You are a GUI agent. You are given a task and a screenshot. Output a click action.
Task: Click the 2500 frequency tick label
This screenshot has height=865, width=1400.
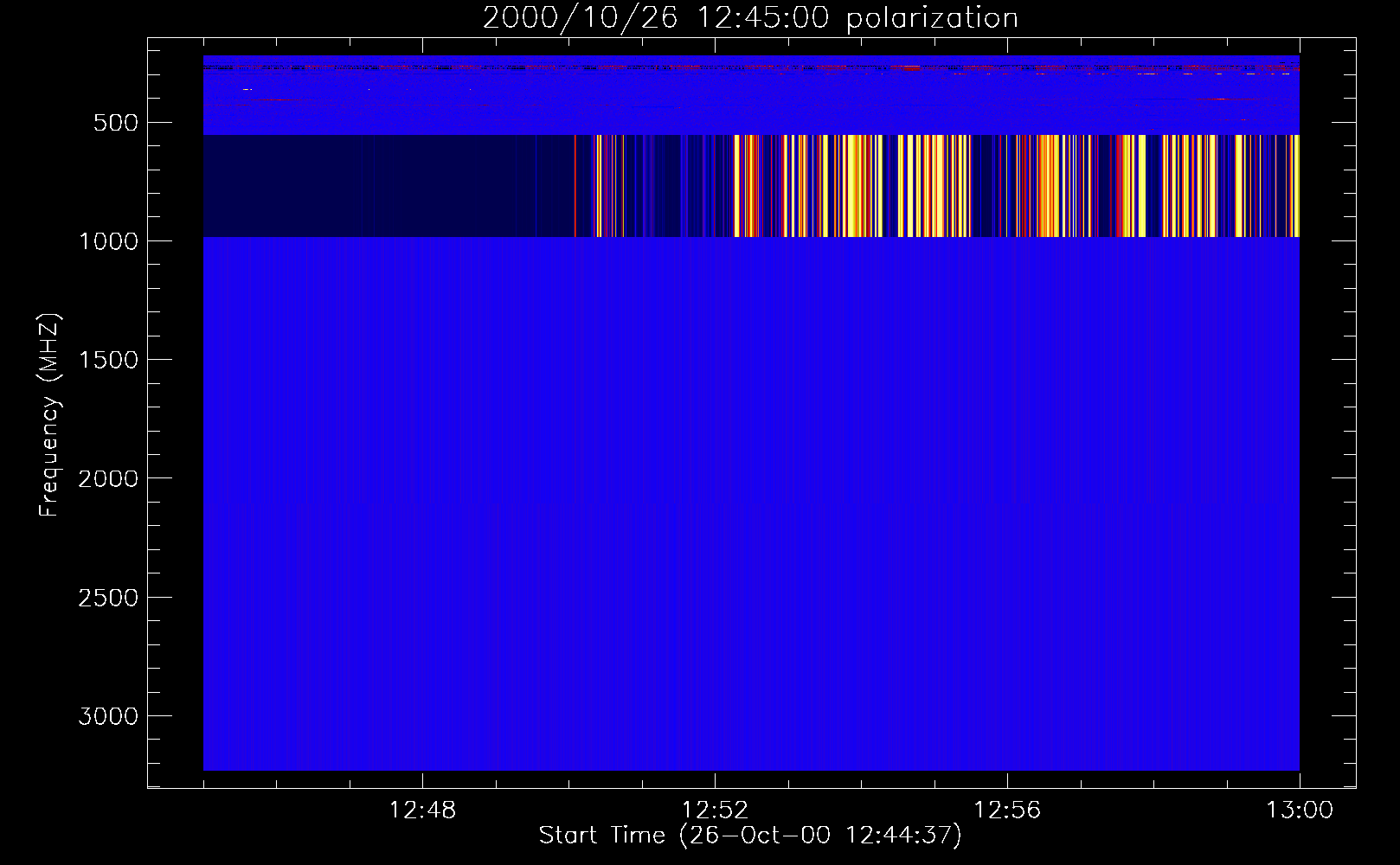pos(108,598)
